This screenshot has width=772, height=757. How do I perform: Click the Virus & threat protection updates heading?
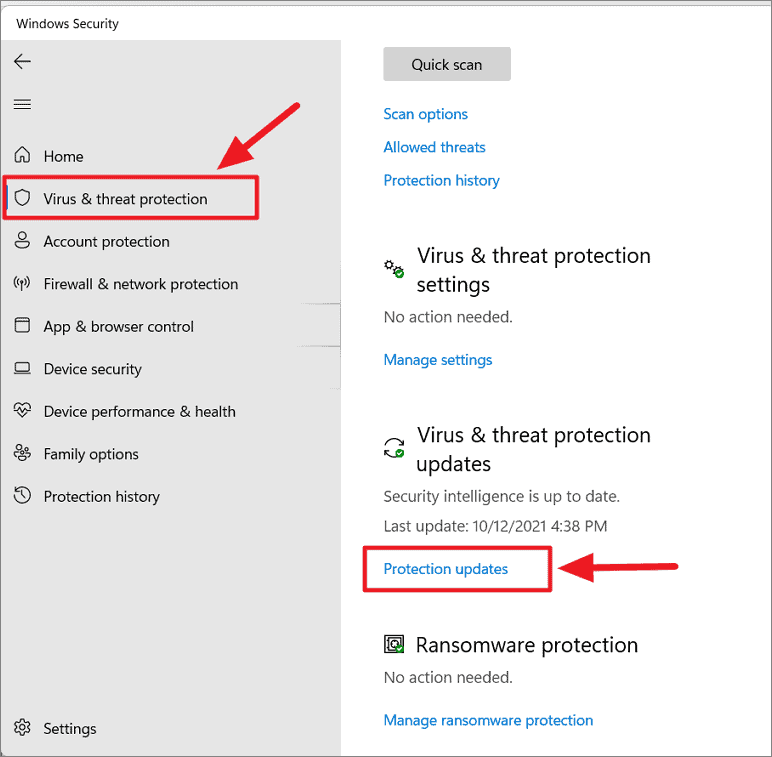(x=534, y=449)
